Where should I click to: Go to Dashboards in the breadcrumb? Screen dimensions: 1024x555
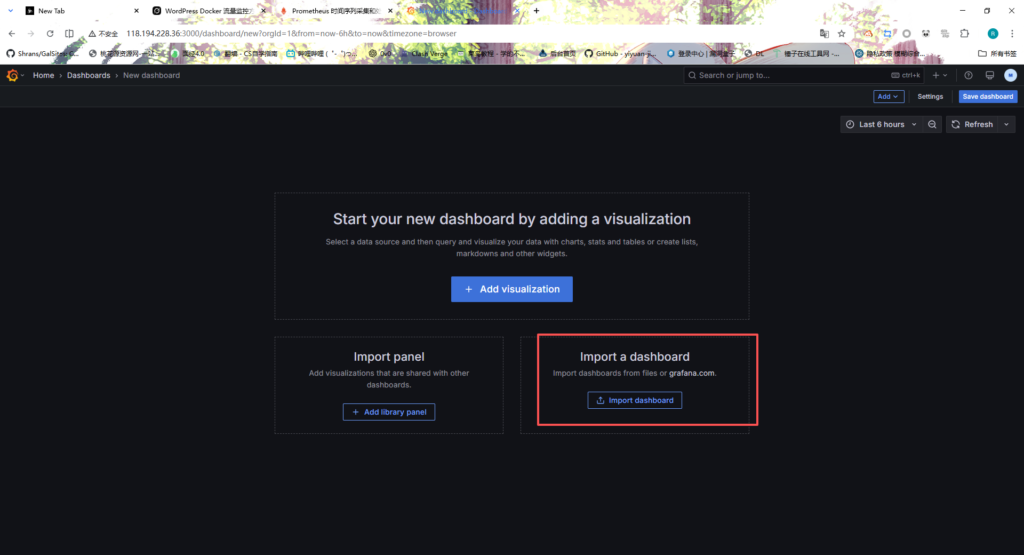pos(88,75)
